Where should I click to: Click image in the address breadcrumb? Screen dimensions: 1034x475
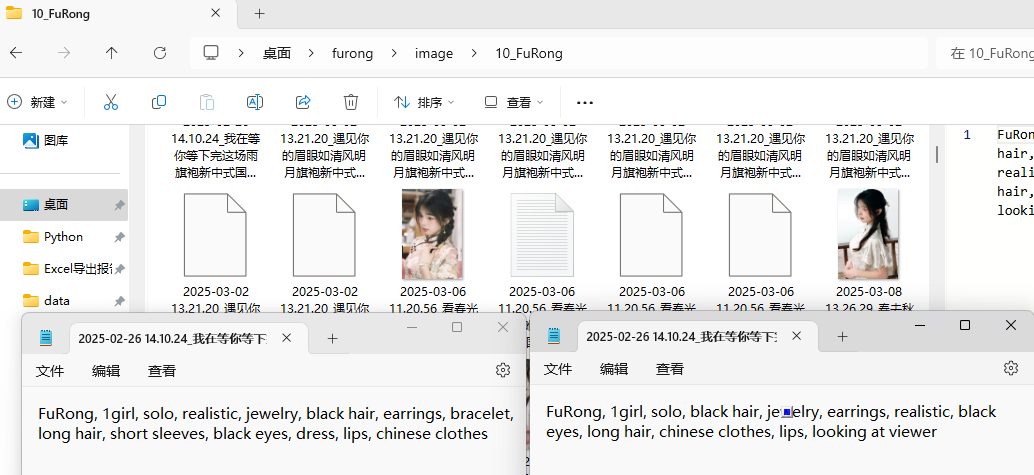click(434, 53)
